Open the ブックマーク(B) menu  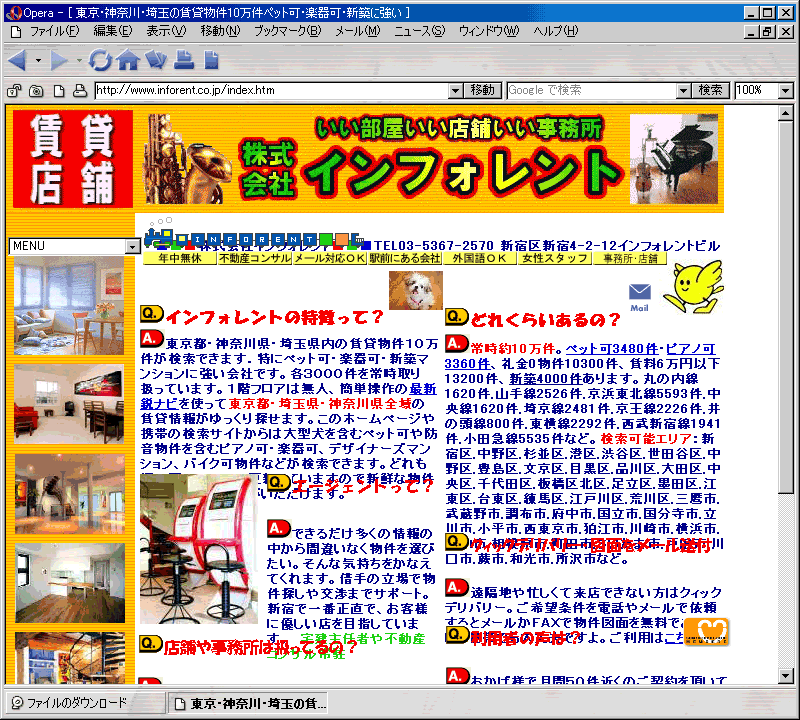click(288, 32)
